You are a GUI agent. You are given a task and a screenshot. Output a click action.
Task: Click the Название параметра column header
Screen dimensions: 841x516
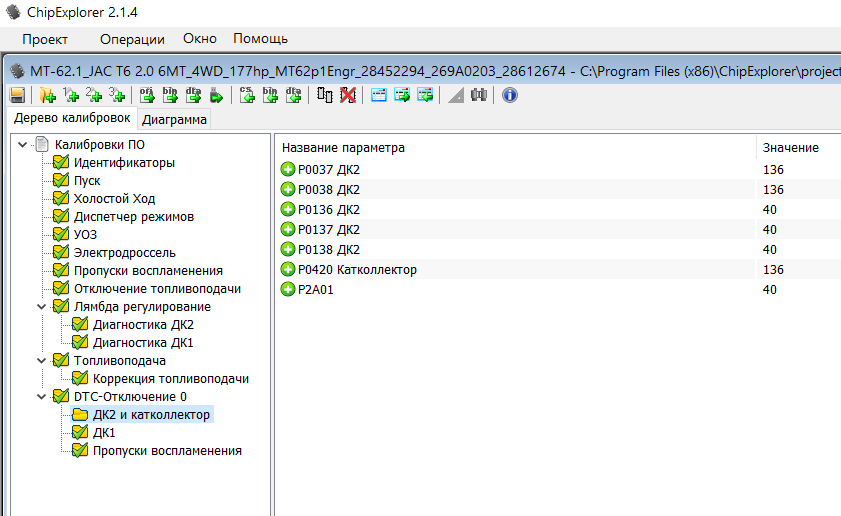343,148
